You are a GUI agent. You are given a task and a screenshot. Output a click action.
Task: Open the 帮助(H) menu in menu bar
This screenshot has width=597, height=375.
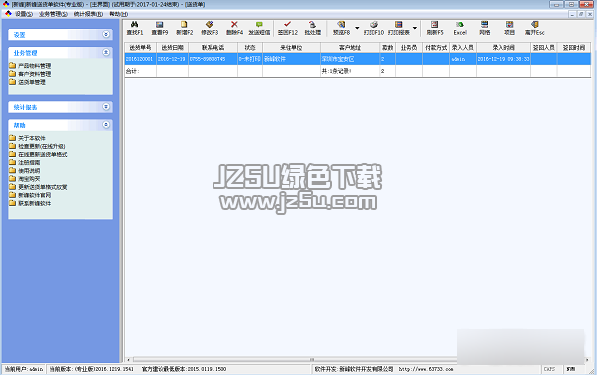click(x=119, y=14)
